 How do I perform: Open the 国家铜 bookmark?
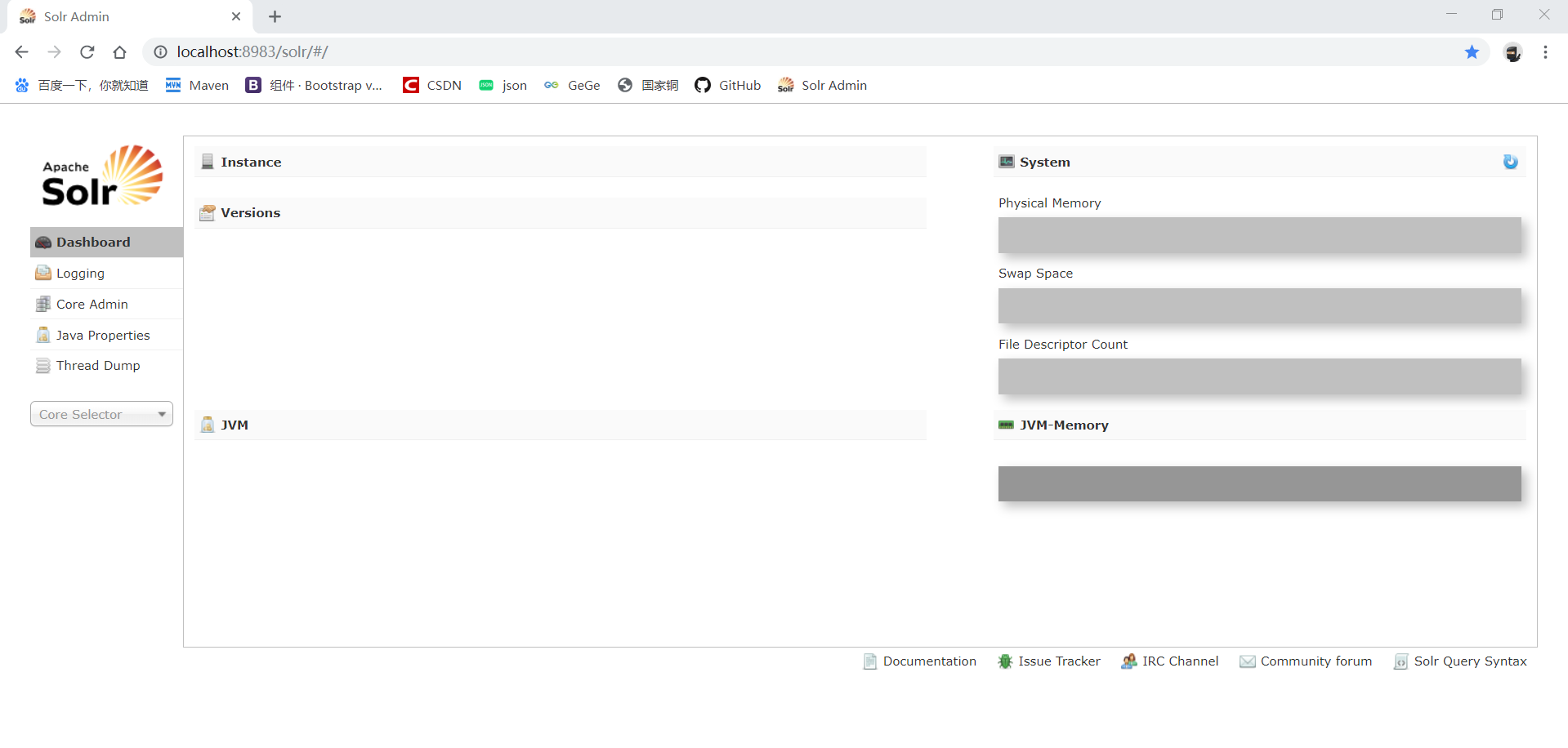pyautogui.click(x=648, y=85)
